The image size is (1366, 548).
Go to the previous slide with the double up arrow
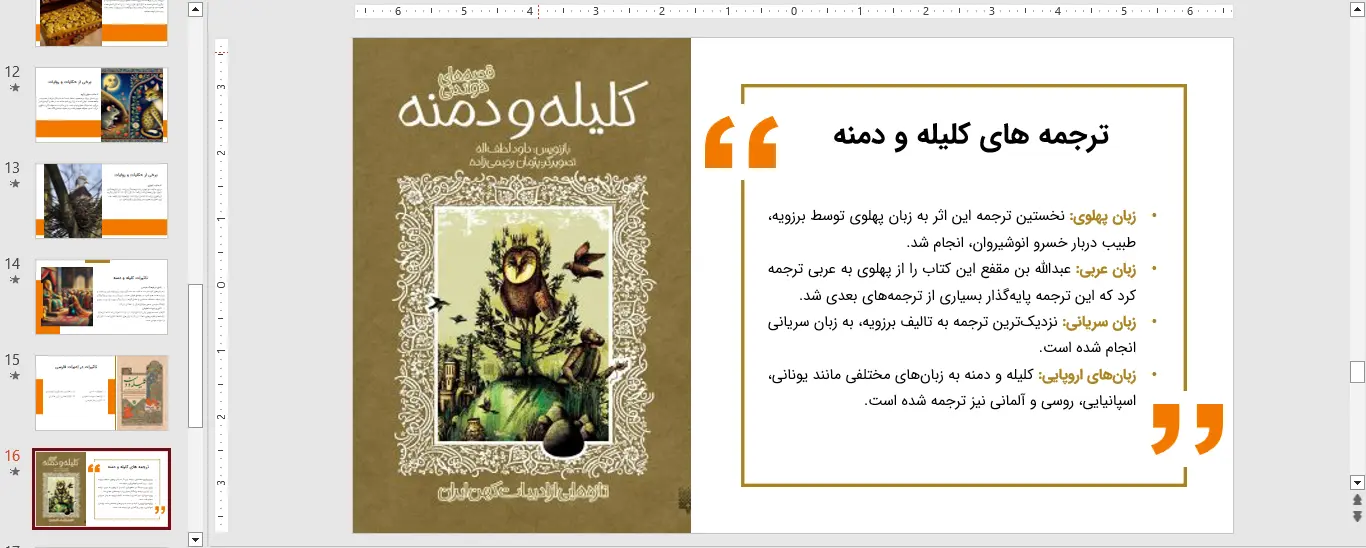point(1357,499)
